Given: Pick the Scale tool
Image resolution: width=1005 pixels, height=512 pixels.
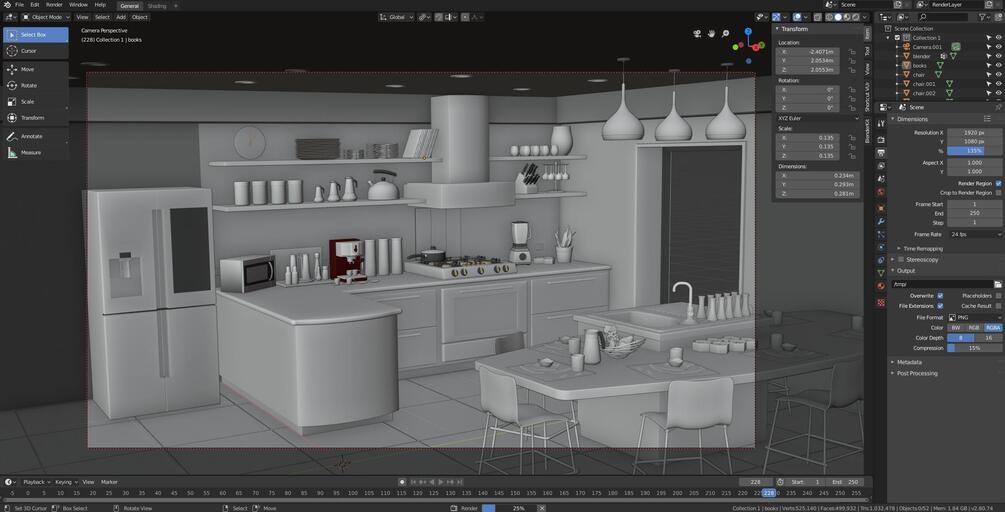Looking at the screenshot, I should point(35,101).
